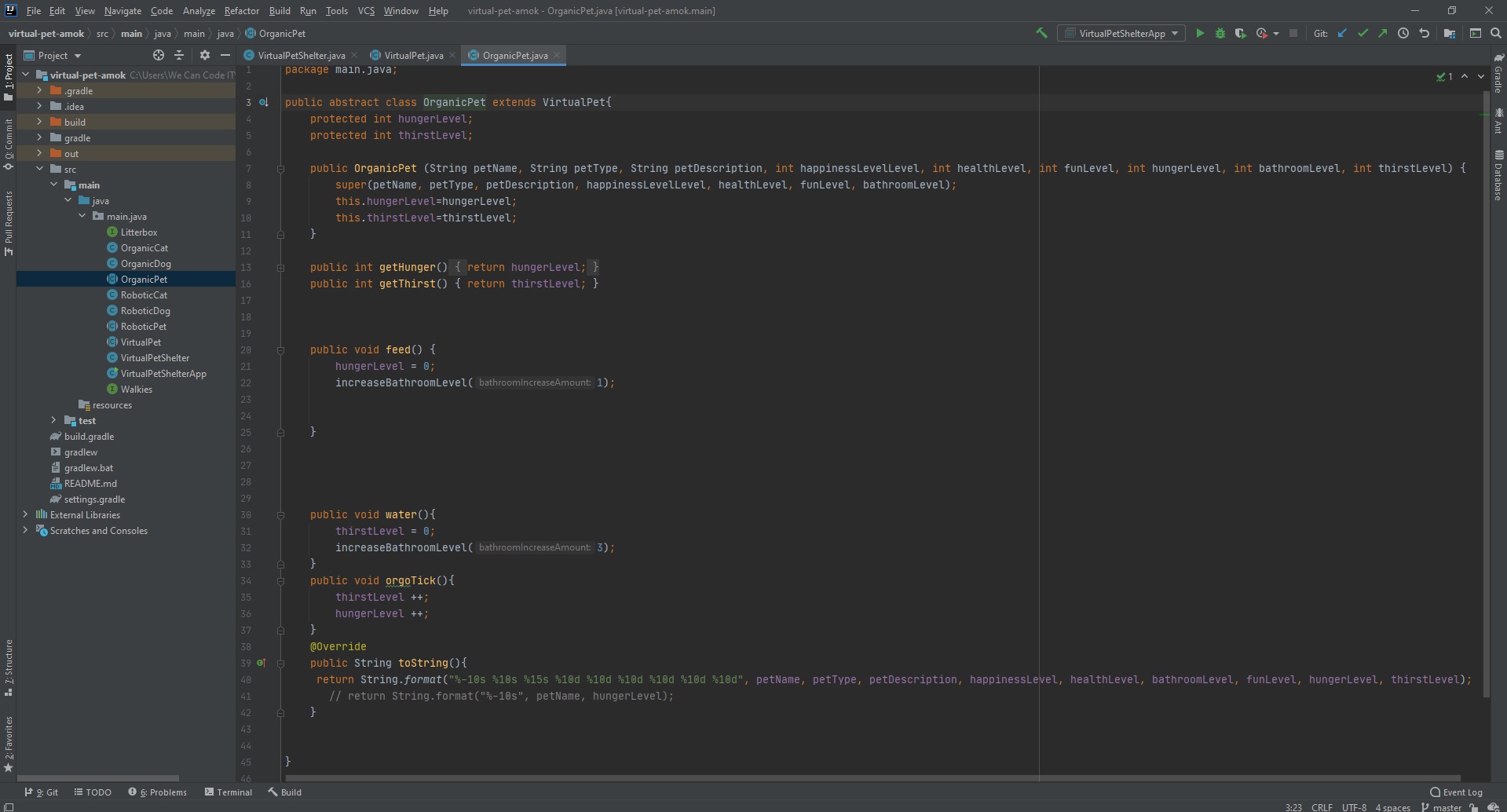Toggle the Project side tool window button
Screen dimensions: 1507x812
tap(9, 77)
